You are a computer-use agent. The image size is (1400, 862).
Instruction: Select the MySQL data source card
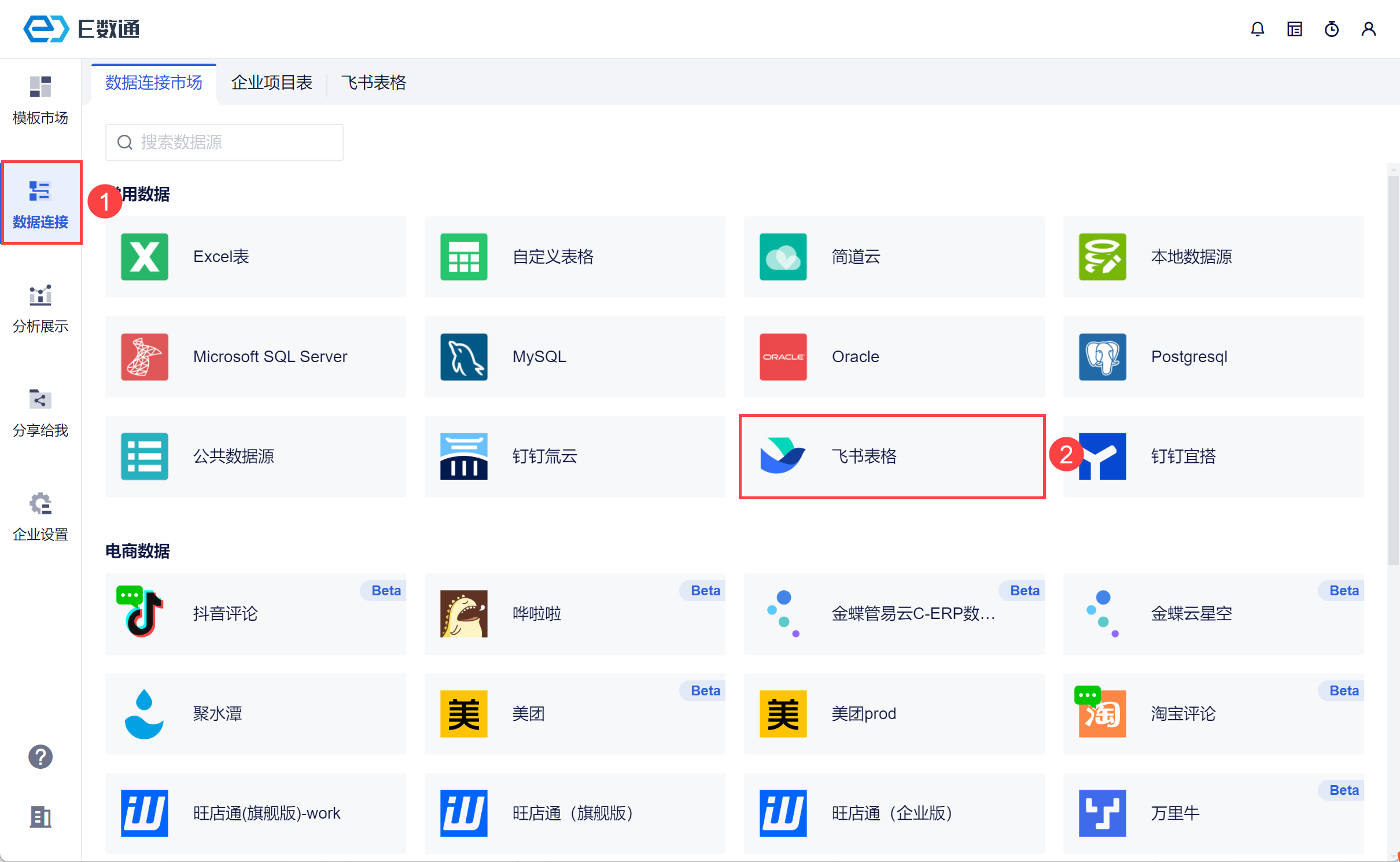tap(574, 356)
